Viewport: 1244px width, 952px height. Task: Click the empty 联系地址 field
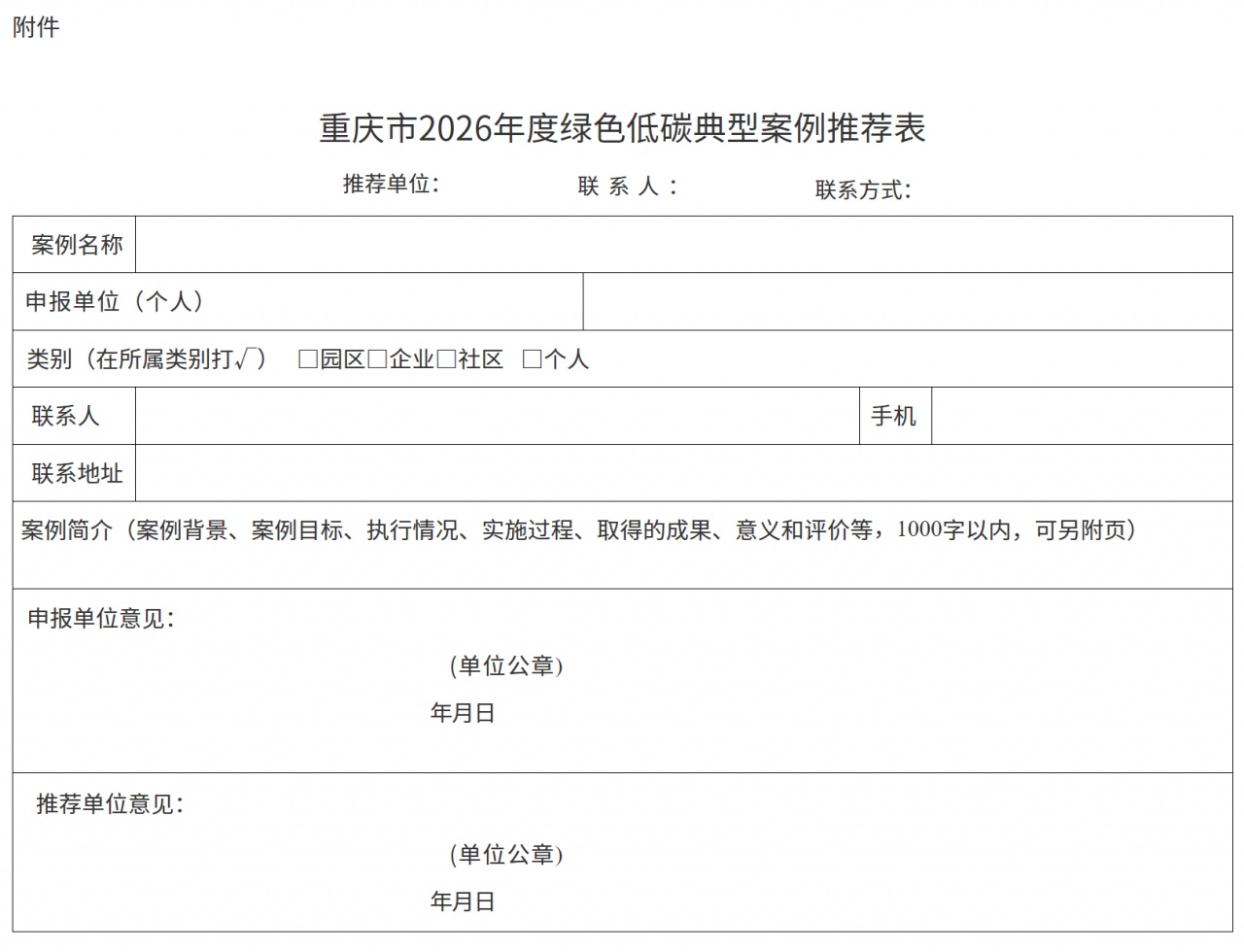684,473
